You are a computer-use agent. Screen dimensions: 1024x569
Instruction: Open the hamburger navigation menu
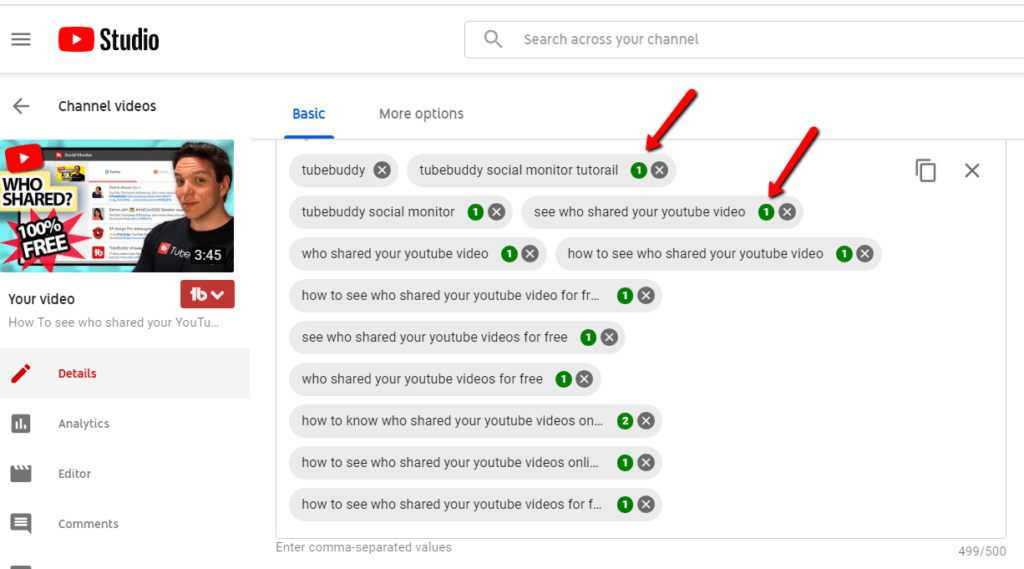point(21,40)
